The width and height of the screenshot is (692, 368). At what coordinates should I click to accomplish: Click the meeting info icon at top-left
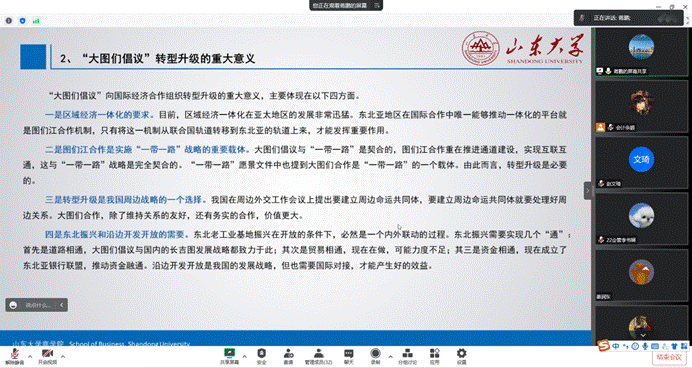pyautogui.click(x=9, y=21)
